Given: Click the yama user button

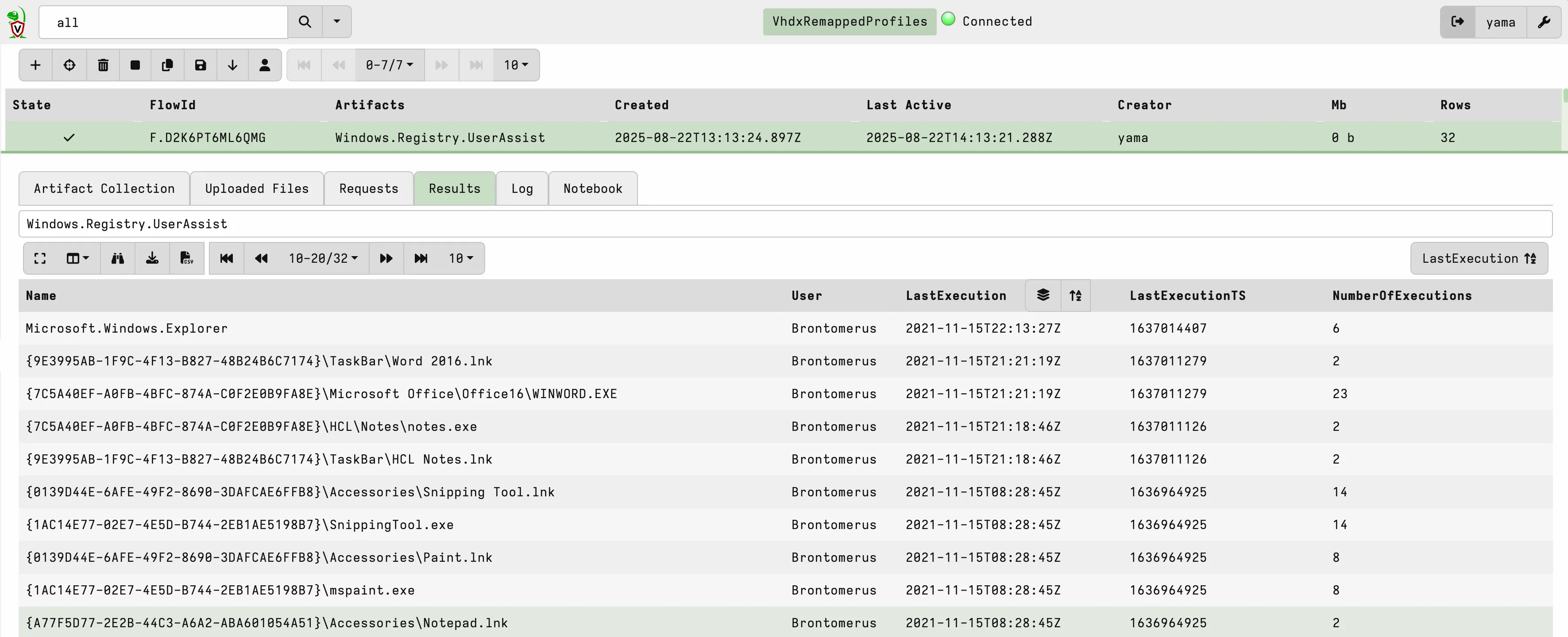Looking at the screenshot, I should [x=1500, y=23].
